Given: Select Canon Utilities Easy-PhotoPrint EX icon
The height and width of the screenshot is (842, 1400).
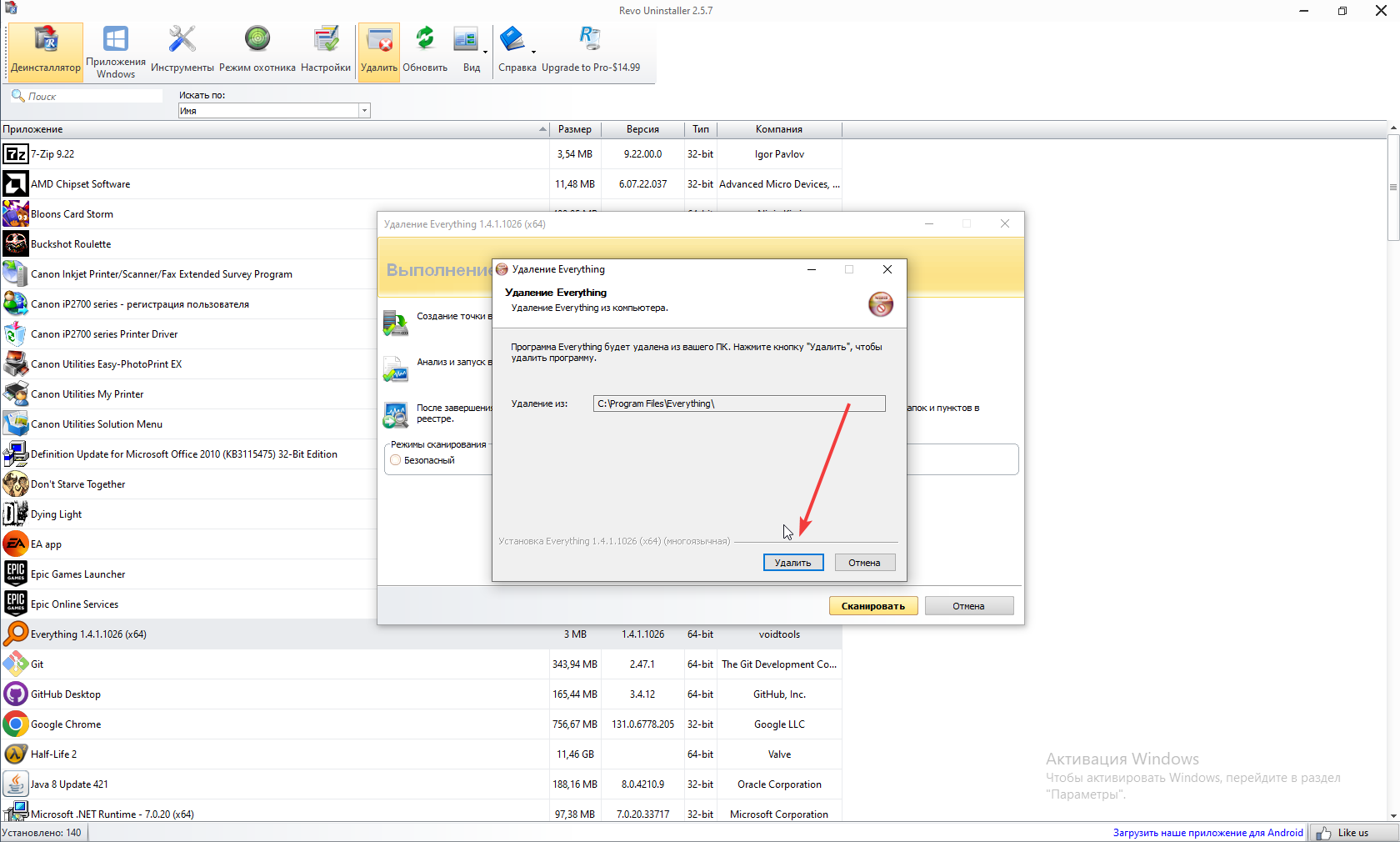Looking at the screenshot, I should point(15,364).
